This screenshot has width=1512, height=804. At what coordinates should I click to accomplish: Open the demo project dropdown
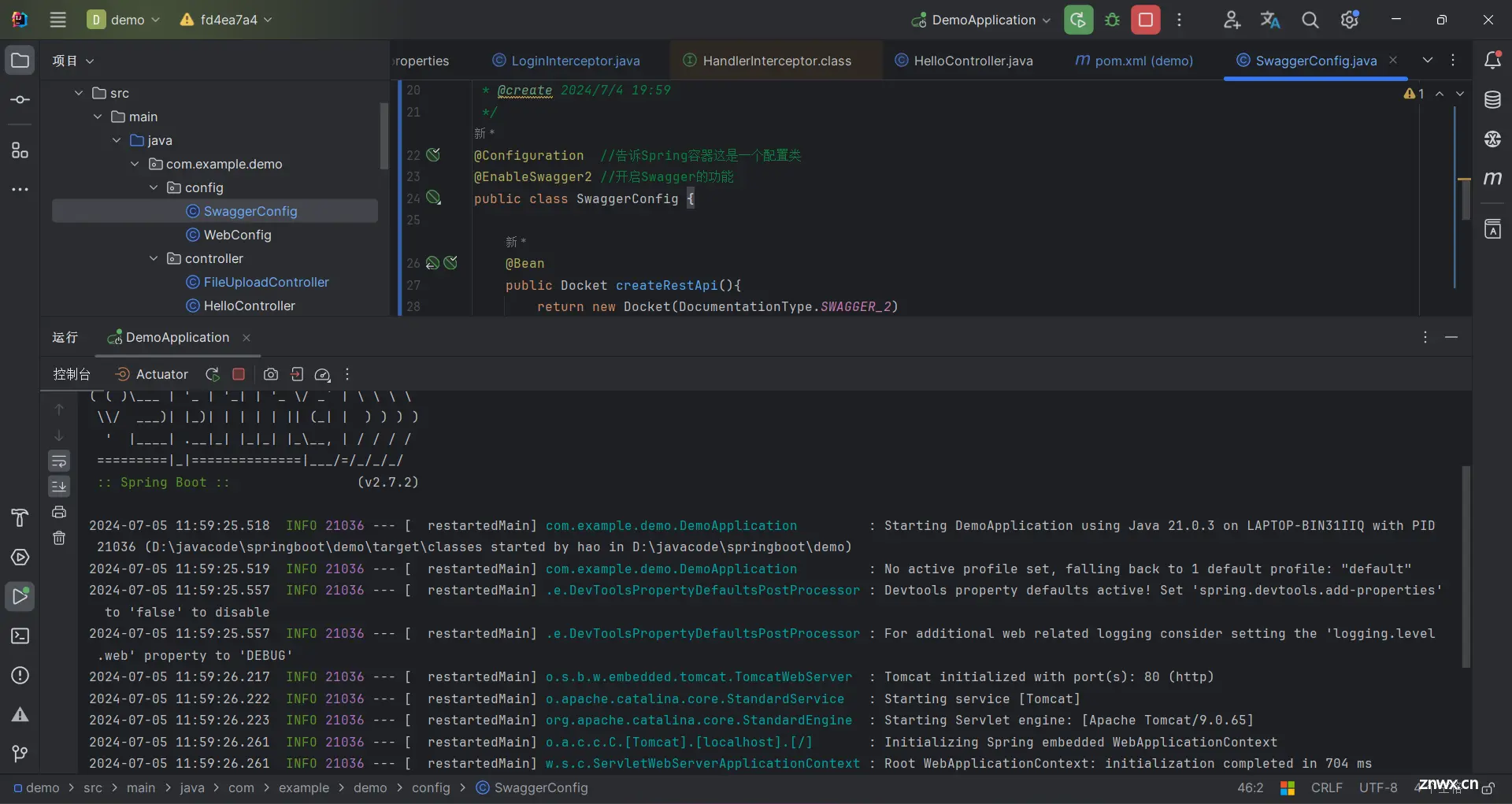click(124, 20)
